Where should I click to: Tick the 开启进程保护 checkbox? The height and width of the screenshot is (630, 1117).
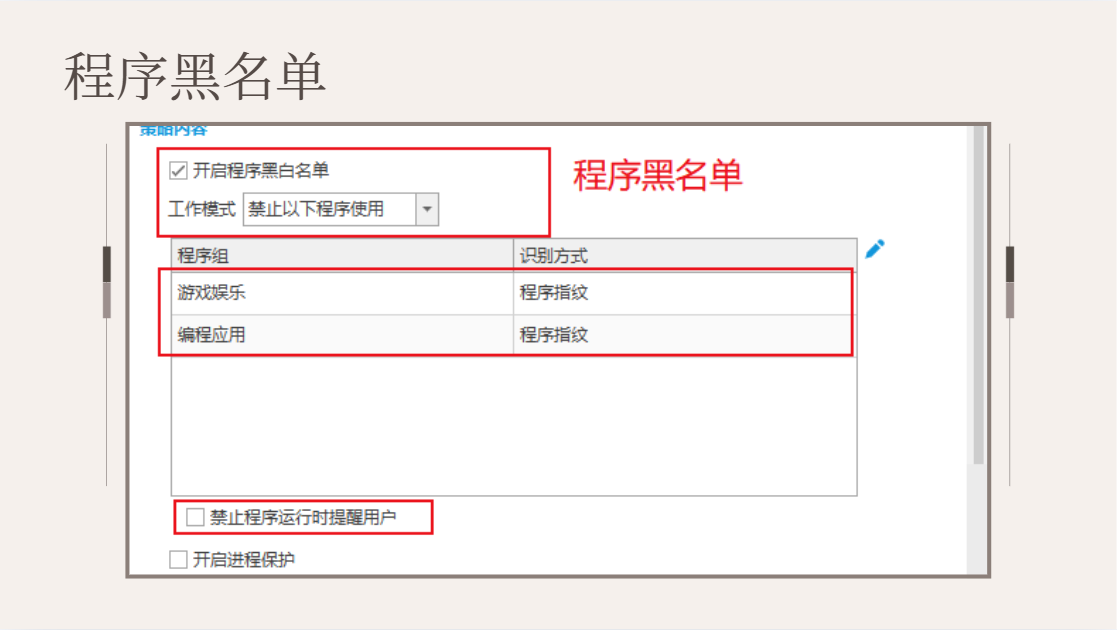[178, 559]
